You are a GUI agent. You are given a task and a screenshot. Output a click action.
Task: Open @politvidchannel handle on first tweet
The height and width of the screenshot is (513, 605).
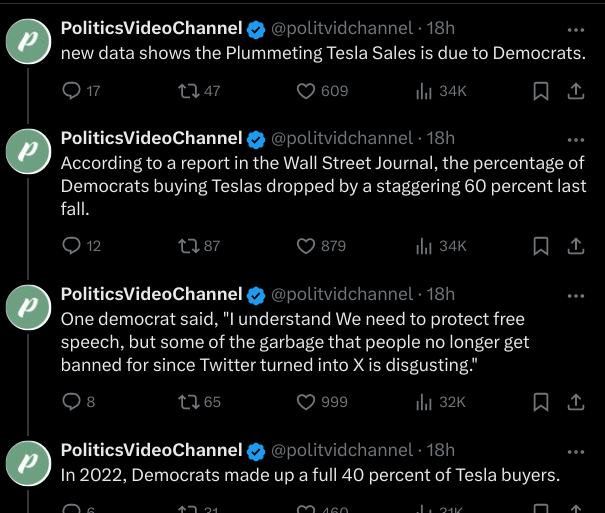tap(342, 28)
